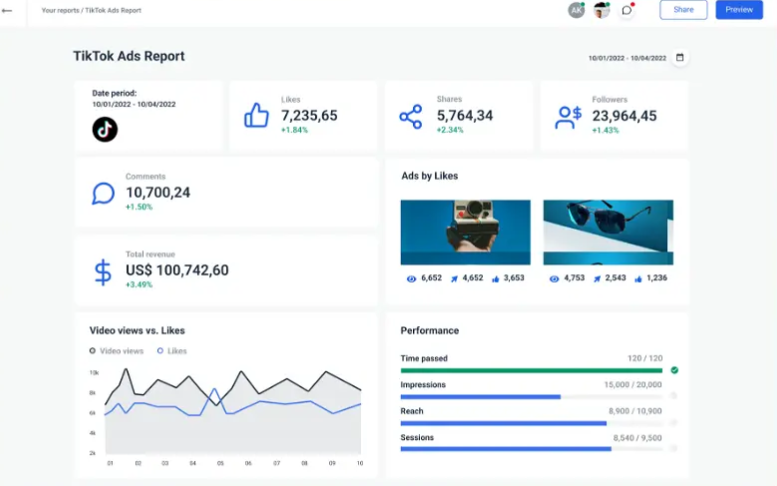Click the Comments speech bubble icon
Viewport: 777px width, 486px height.
pos(103,193)
